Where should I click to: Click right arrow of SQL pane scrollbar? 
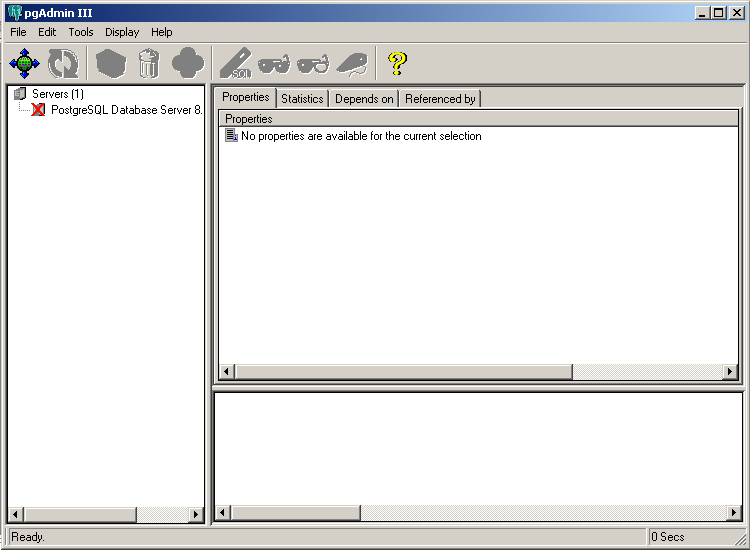tap(734, 513)
